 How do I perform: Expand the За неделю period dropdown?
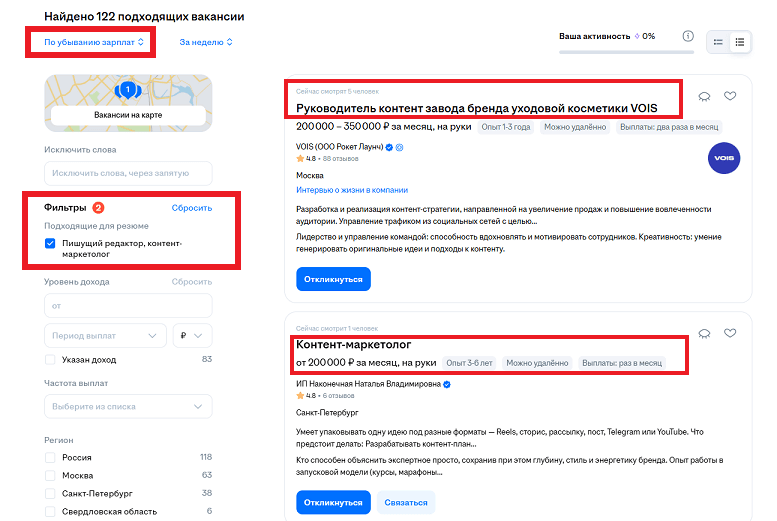point(206,42)
